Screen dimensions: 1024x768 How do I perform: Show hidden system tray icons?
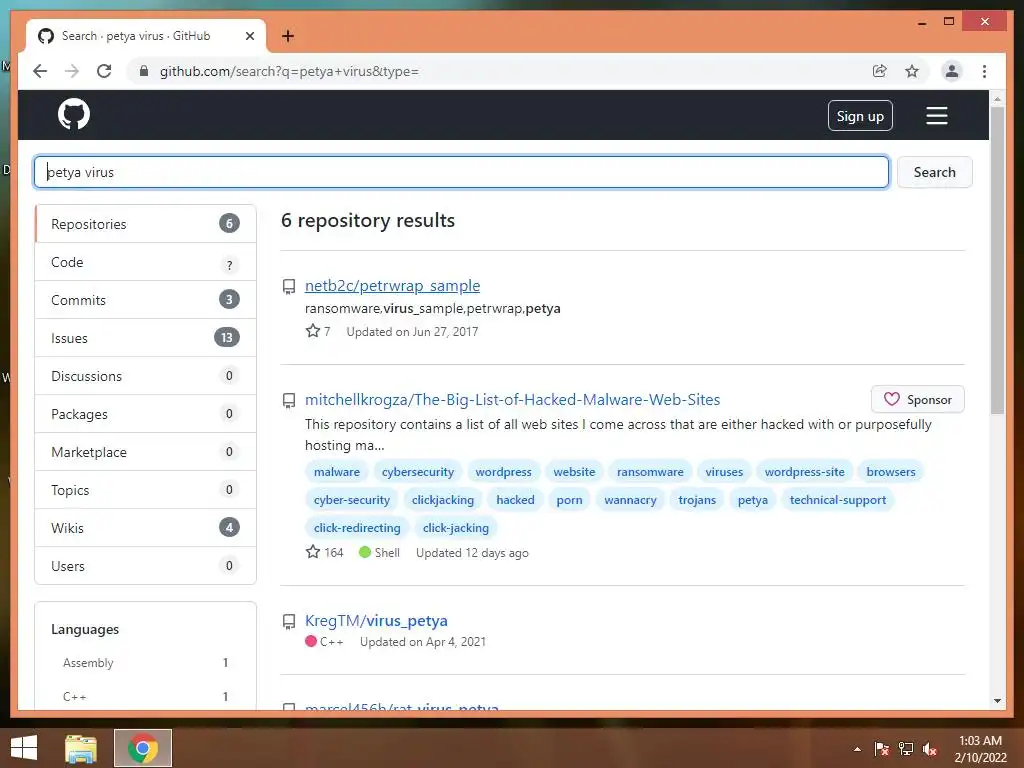[857, 749]
